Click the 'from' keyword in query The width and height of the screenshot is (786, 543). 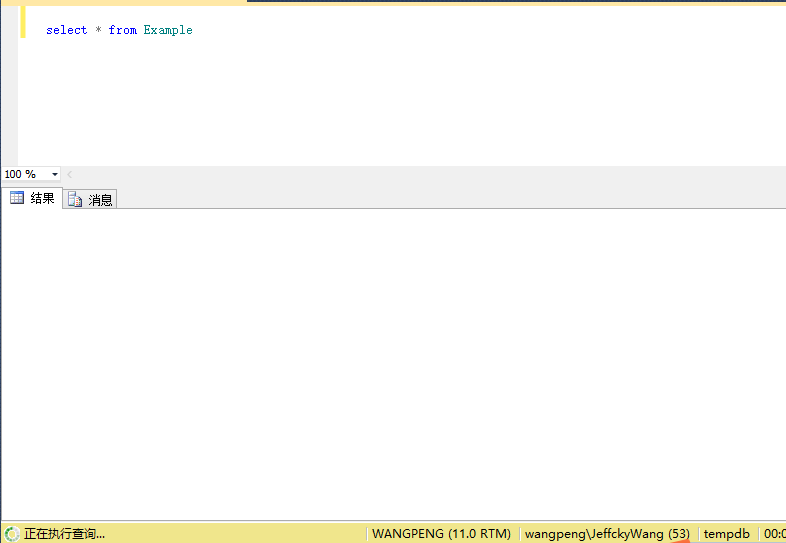pyautogui.click(x=123, y=30)
